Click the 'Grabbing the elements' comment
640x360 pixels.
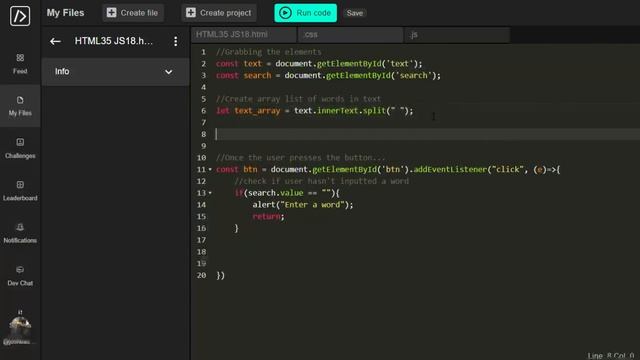[269, 52]
